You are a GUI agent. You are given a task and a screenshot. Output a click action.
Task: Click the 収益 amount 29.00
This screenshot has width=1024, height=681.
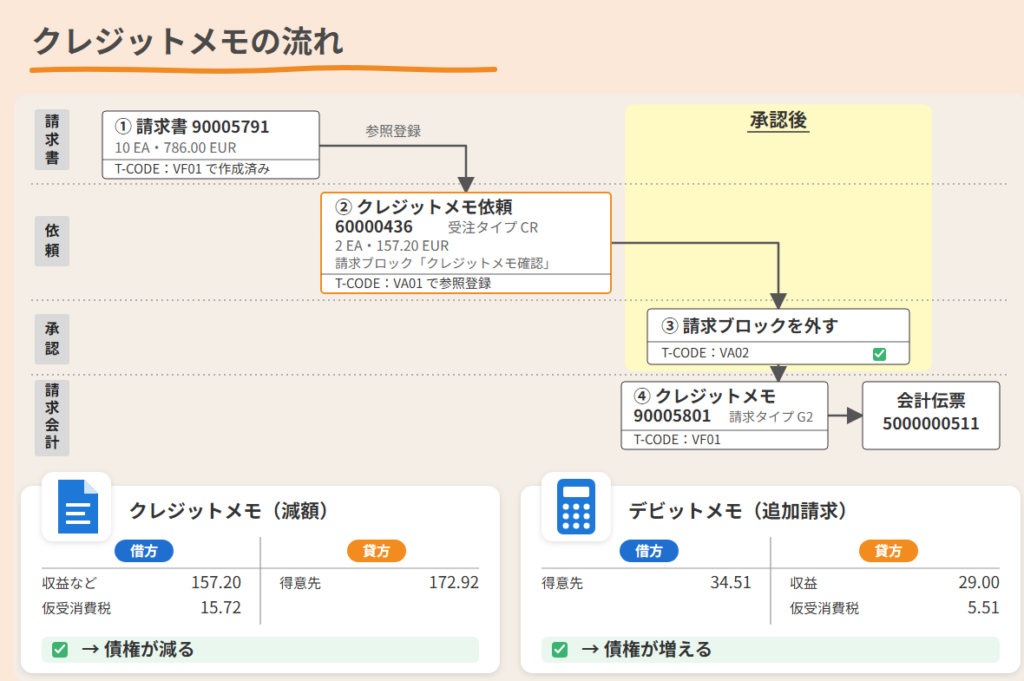[x=979, y=582]
